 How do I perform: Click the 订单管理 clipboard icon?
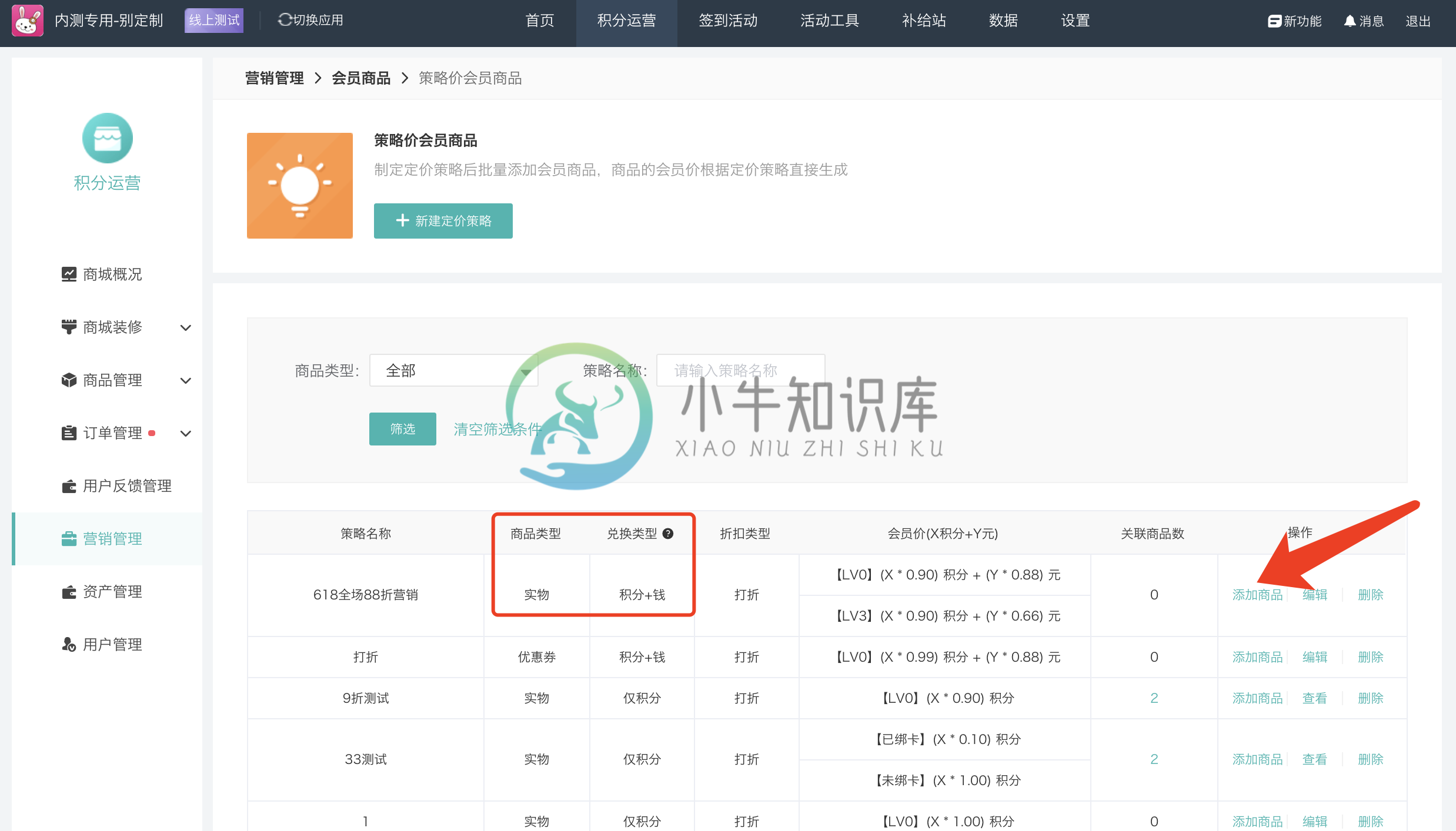69,433
